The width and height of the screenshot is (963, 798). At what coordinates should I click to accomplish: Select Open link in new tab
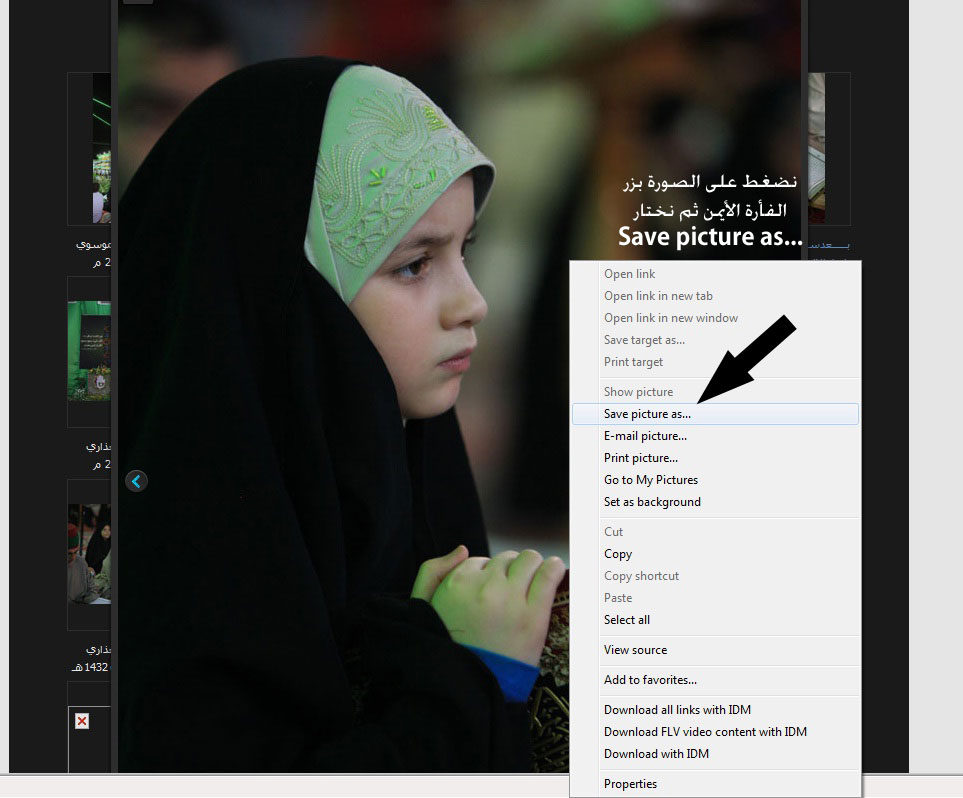(x=658, y=295)
